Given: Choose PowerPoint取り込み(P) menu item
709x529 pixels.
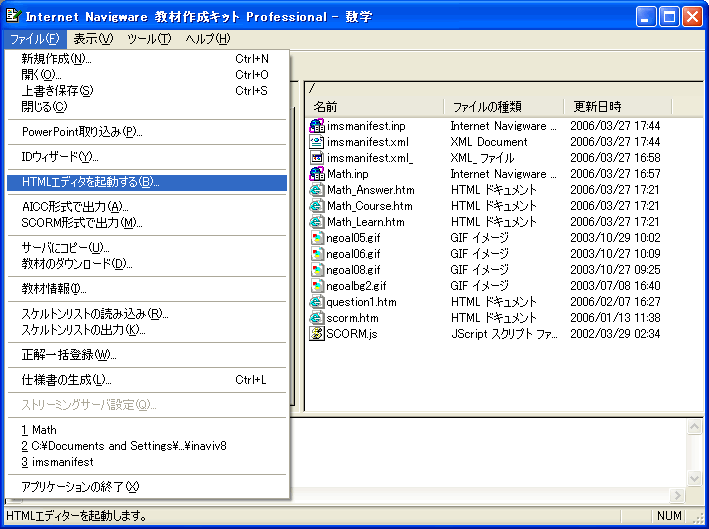Looking at the screenshot, I should pyautogui.click(x=147, y=132).
